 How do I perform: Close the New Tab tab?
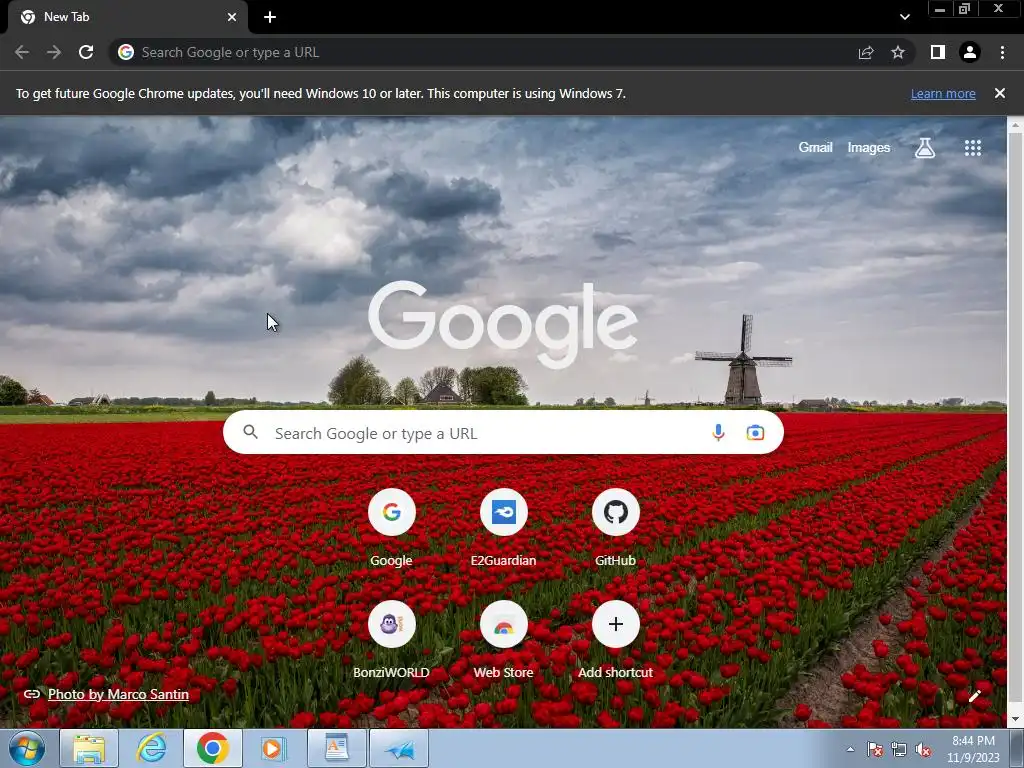[x=232, y=17]
